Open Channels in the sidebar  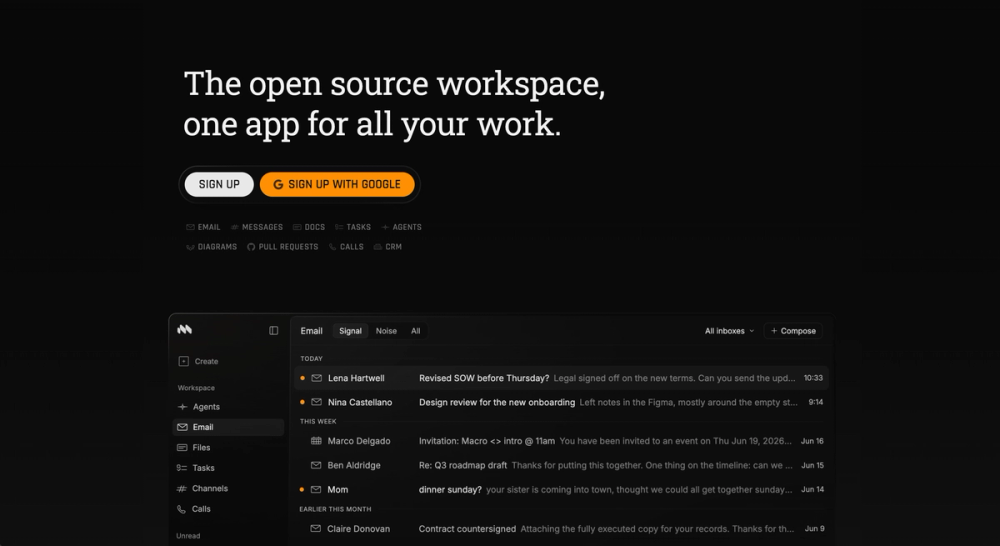[228, 489]
